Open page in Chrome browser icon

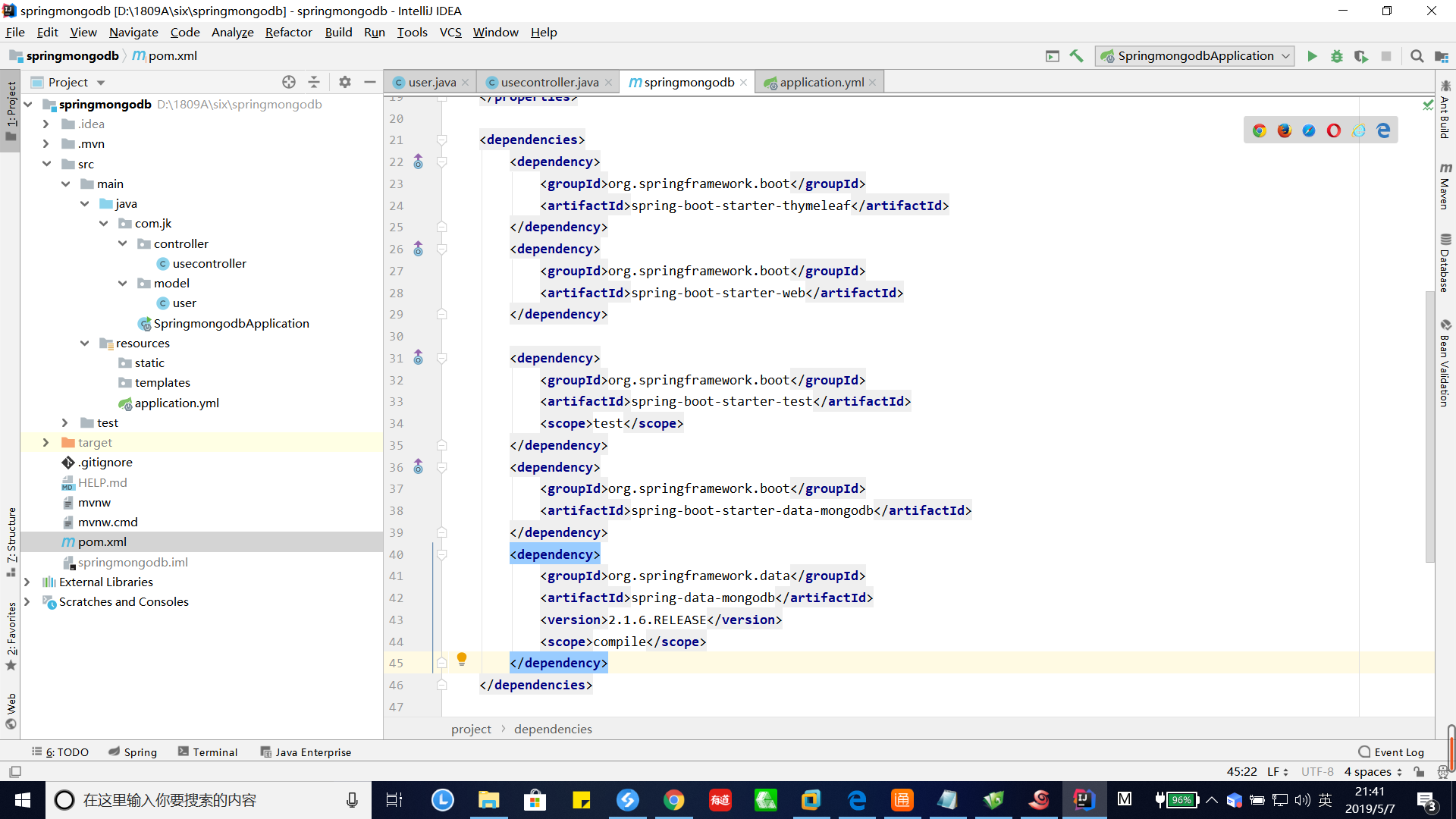(1260, 130)
